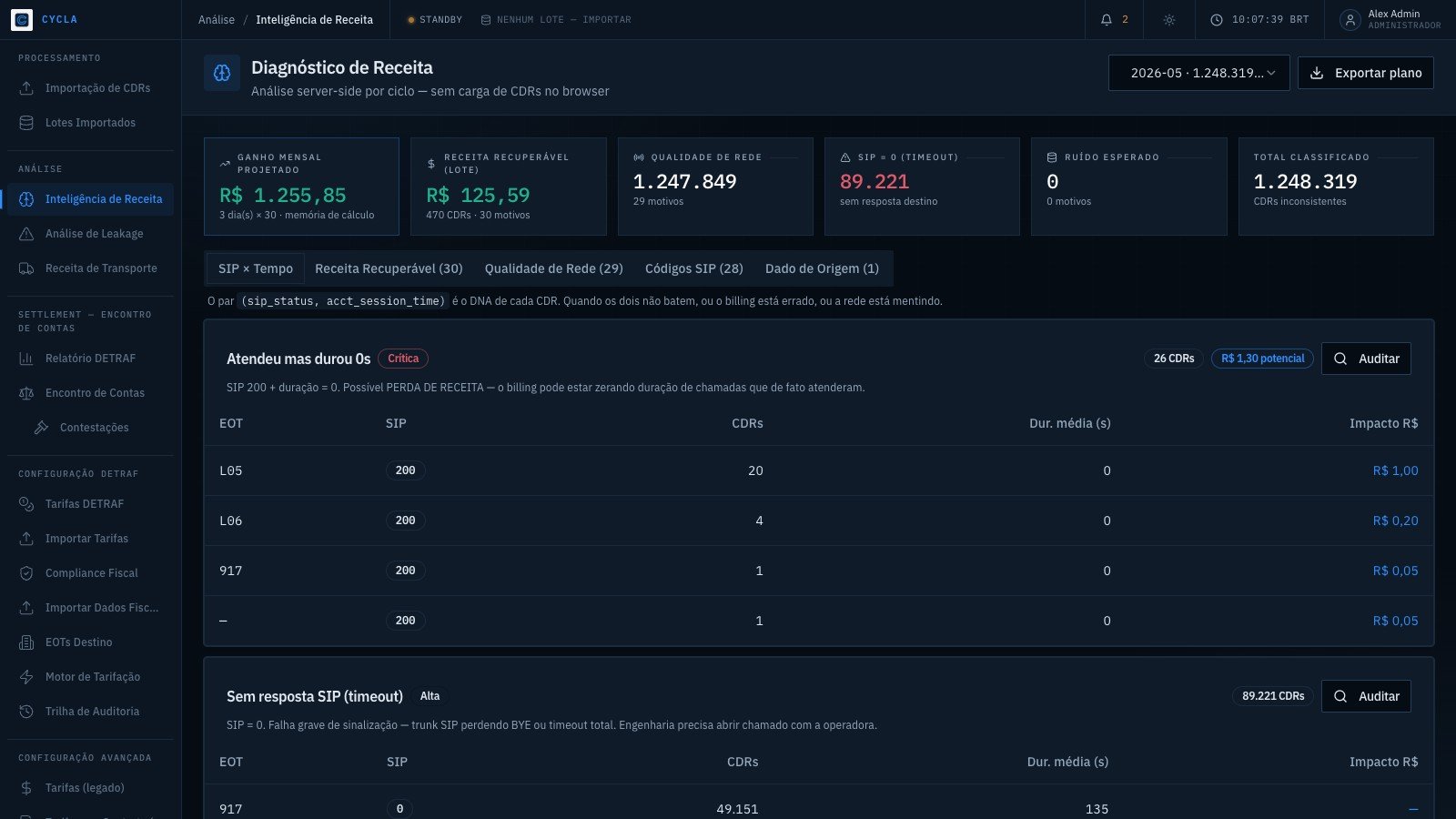Open the 2026-05 cycle dropdown
This screenshot has height=819, width=1456.
[1198, 73]
